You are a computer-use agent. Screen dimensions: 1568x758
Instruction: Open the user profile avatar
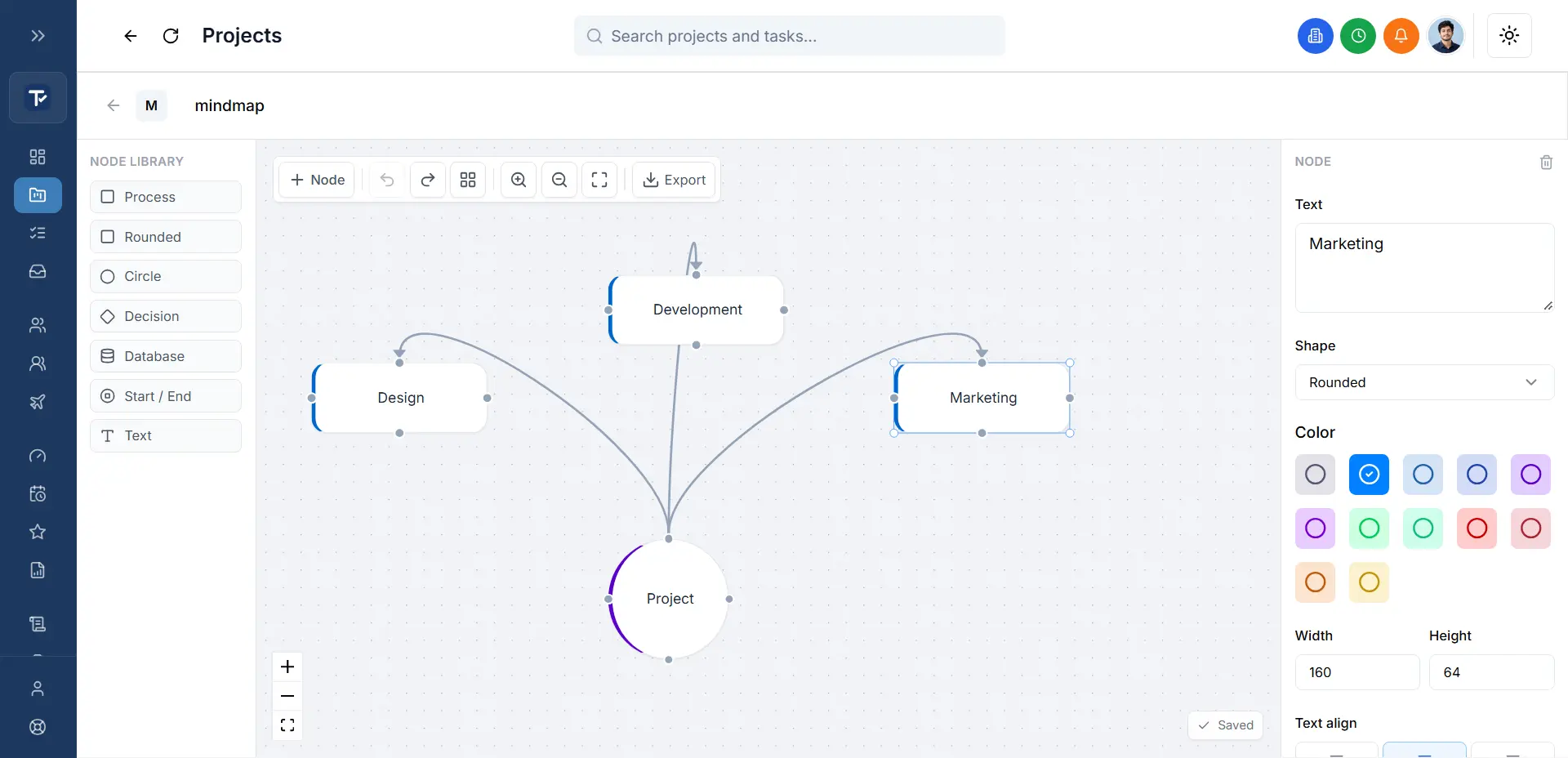pyautogui.click(x=1445, y=36)
